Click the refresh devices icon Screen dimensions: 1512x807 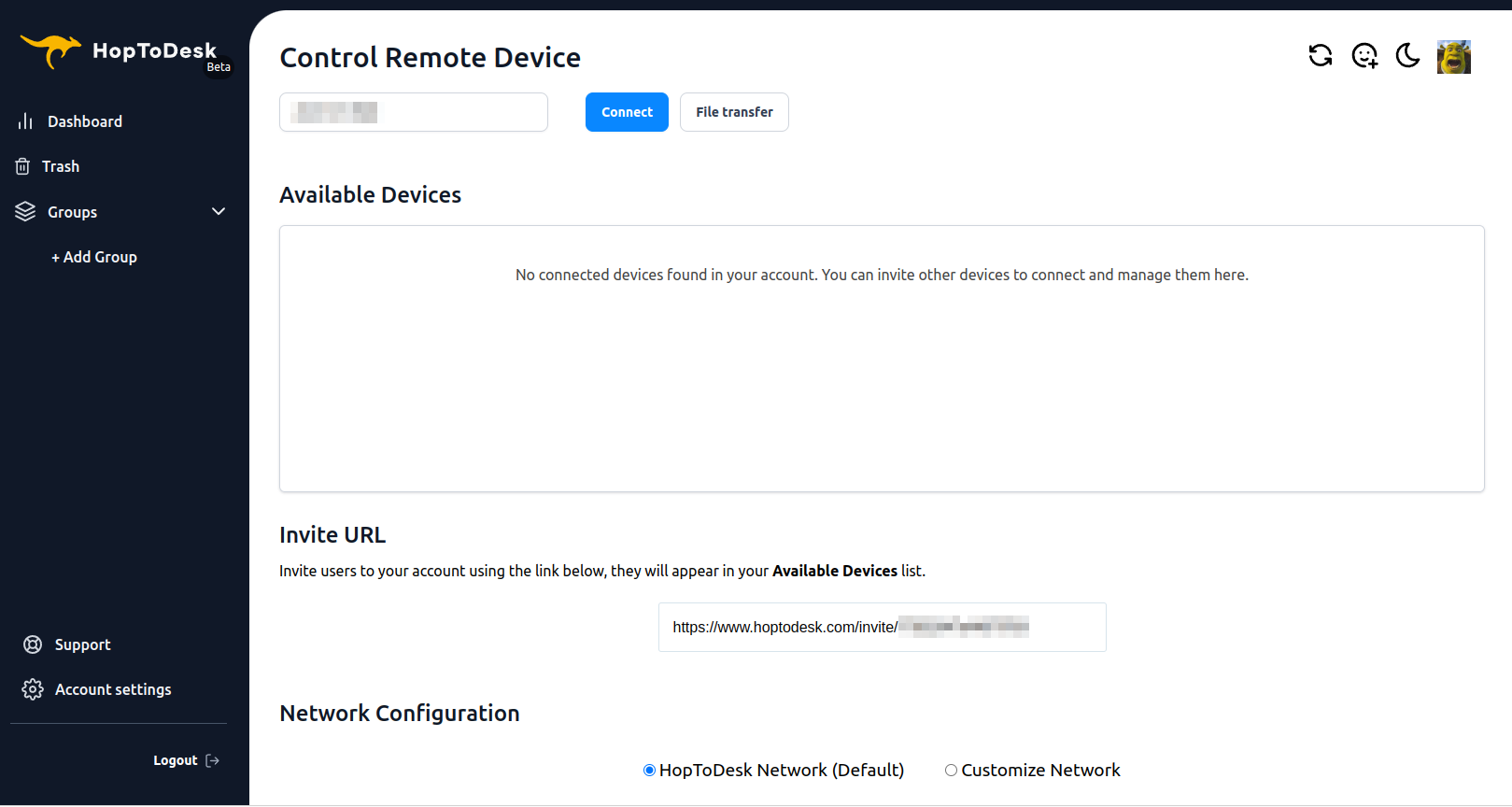point(1321,56)
